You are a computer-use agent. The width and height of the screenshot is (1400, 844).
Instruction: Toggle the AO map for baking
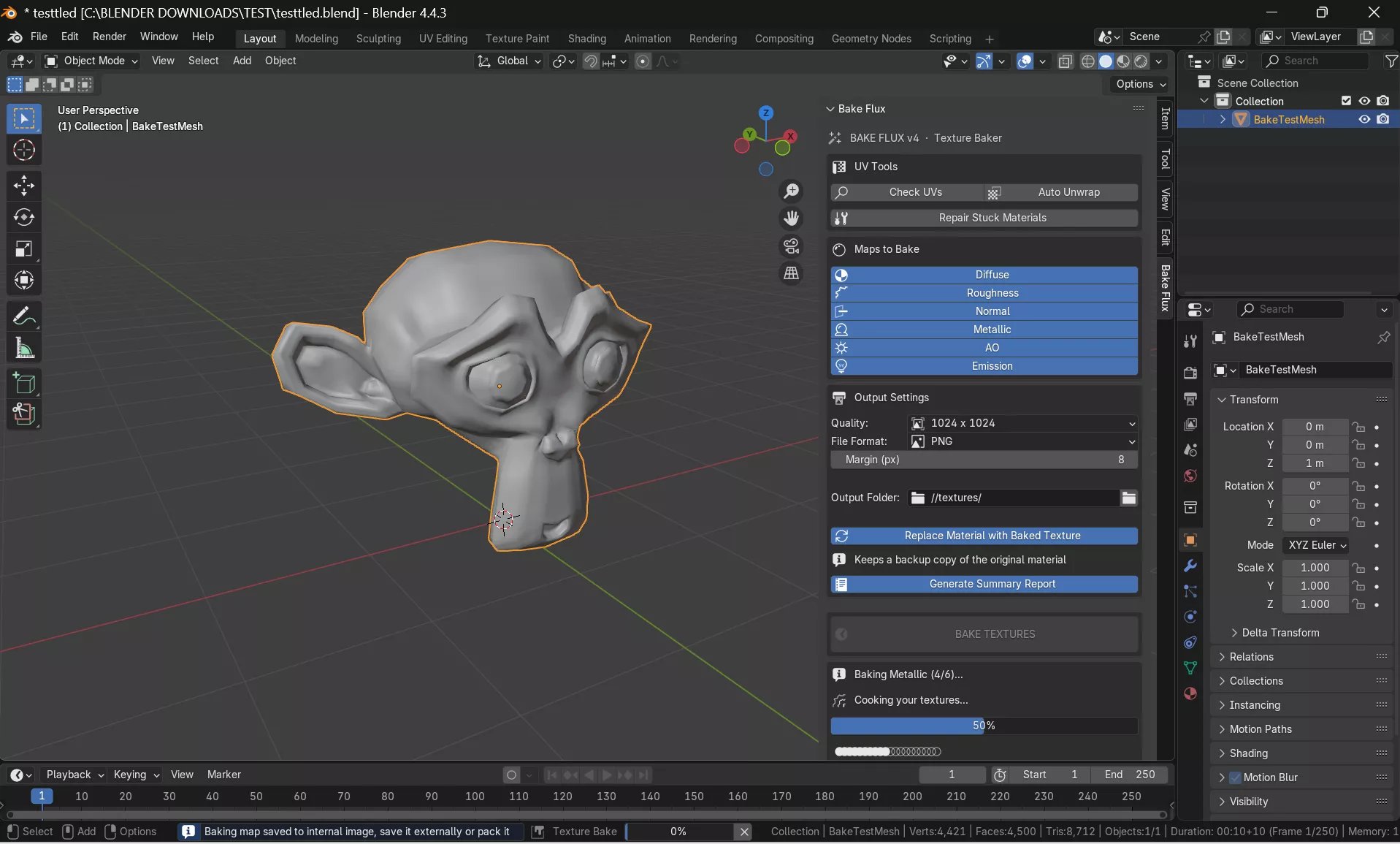984,349
